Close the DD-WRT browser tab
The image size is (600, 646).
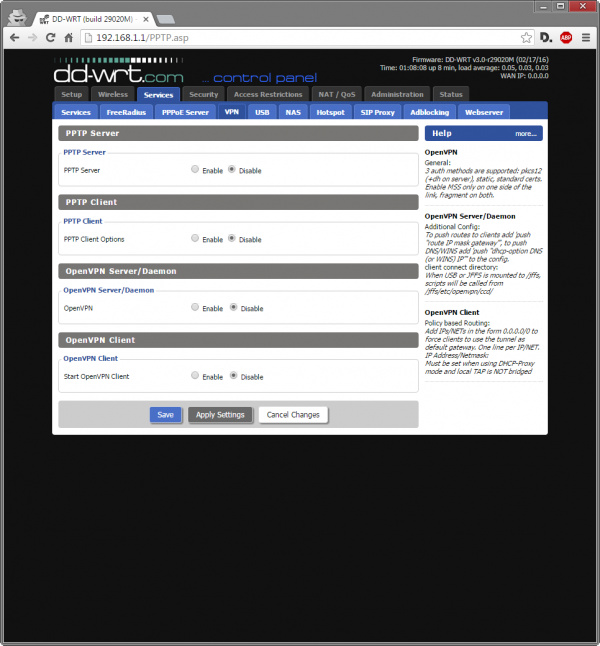pos(144,19)
